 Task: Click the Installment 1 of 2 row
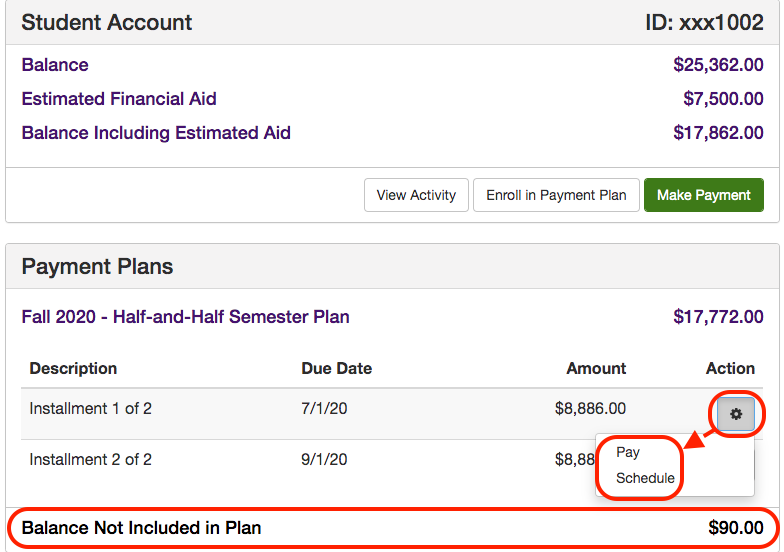[x=91, y=409]
